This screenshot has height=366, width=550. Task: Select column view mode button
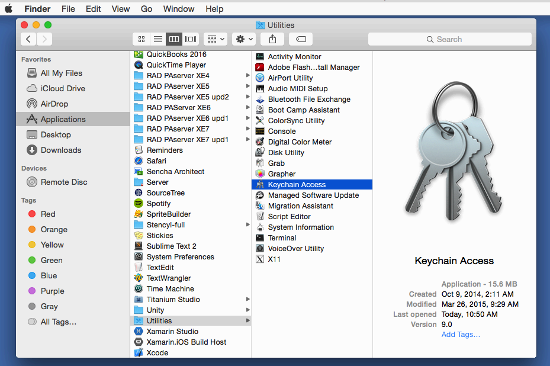pos(174,39)
